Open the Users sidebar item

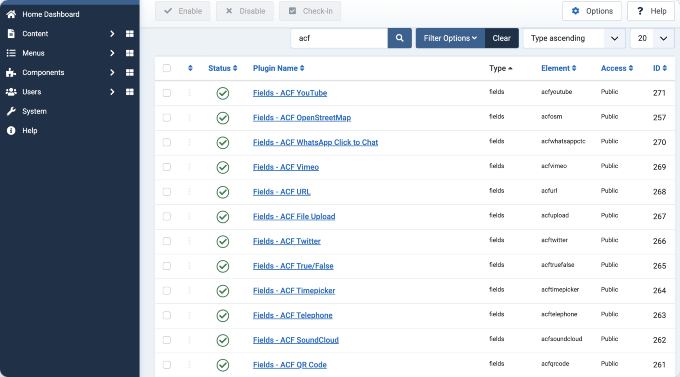pos(32,92)
